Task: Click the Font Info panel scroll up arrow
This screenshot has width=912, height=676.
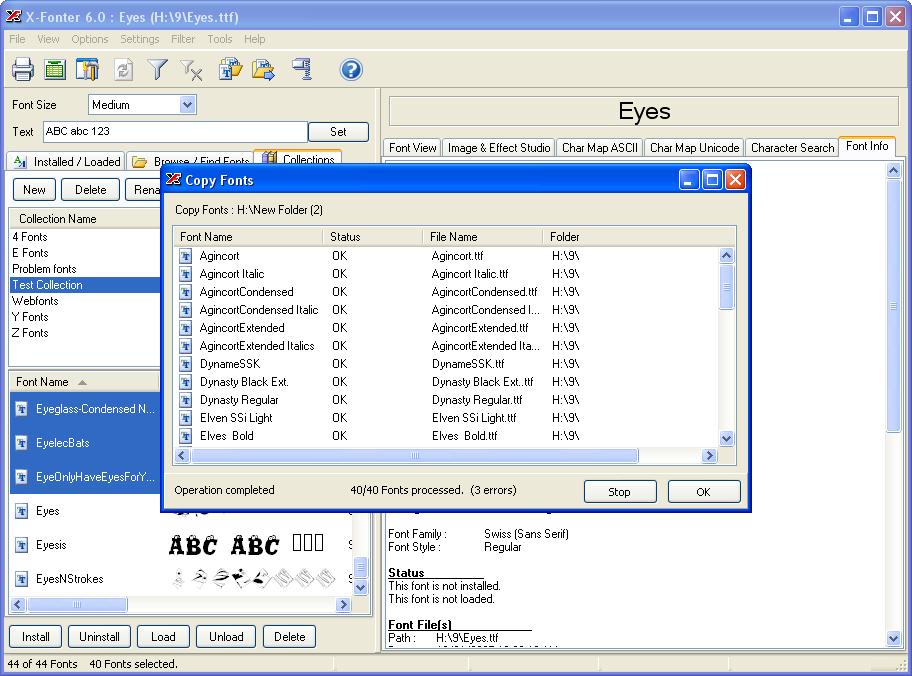Action: [x=893, y=170]
